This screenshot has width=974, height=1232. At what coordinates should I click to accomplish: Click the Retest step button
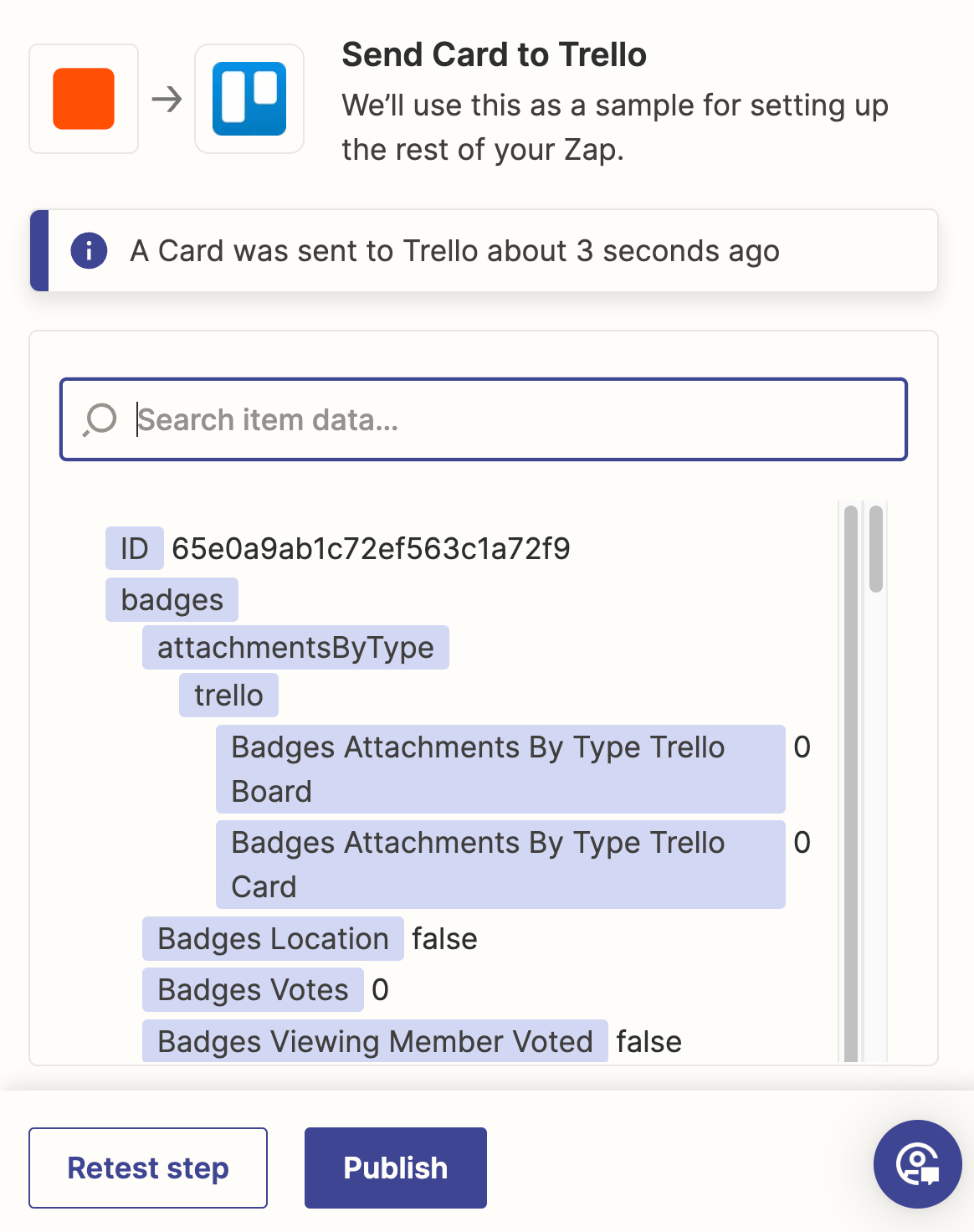148,1168
